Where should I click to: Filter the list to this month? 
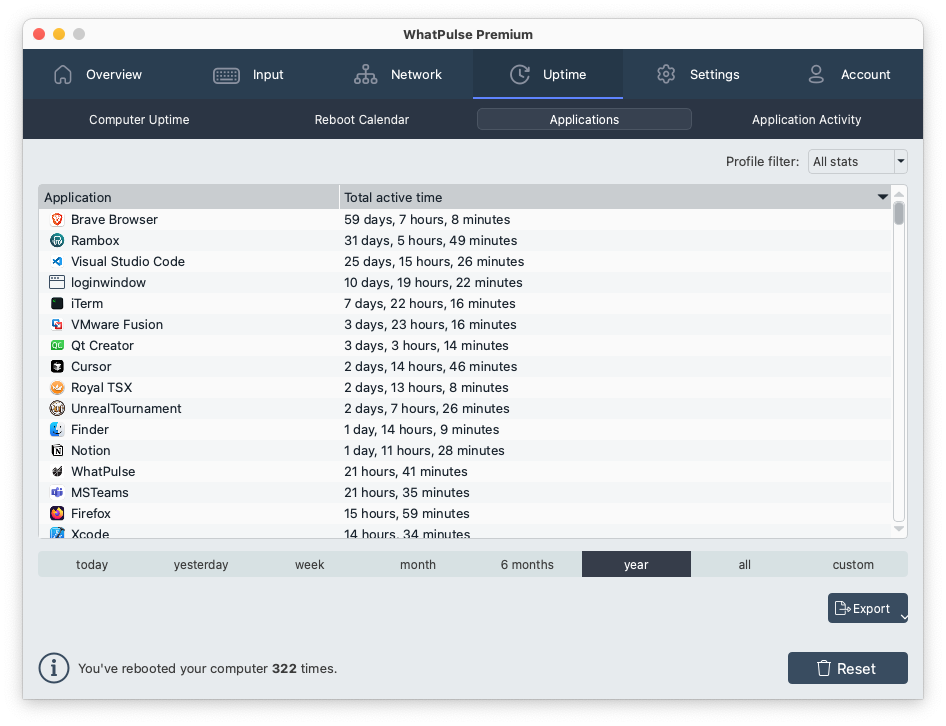click(x=418, y=564)
